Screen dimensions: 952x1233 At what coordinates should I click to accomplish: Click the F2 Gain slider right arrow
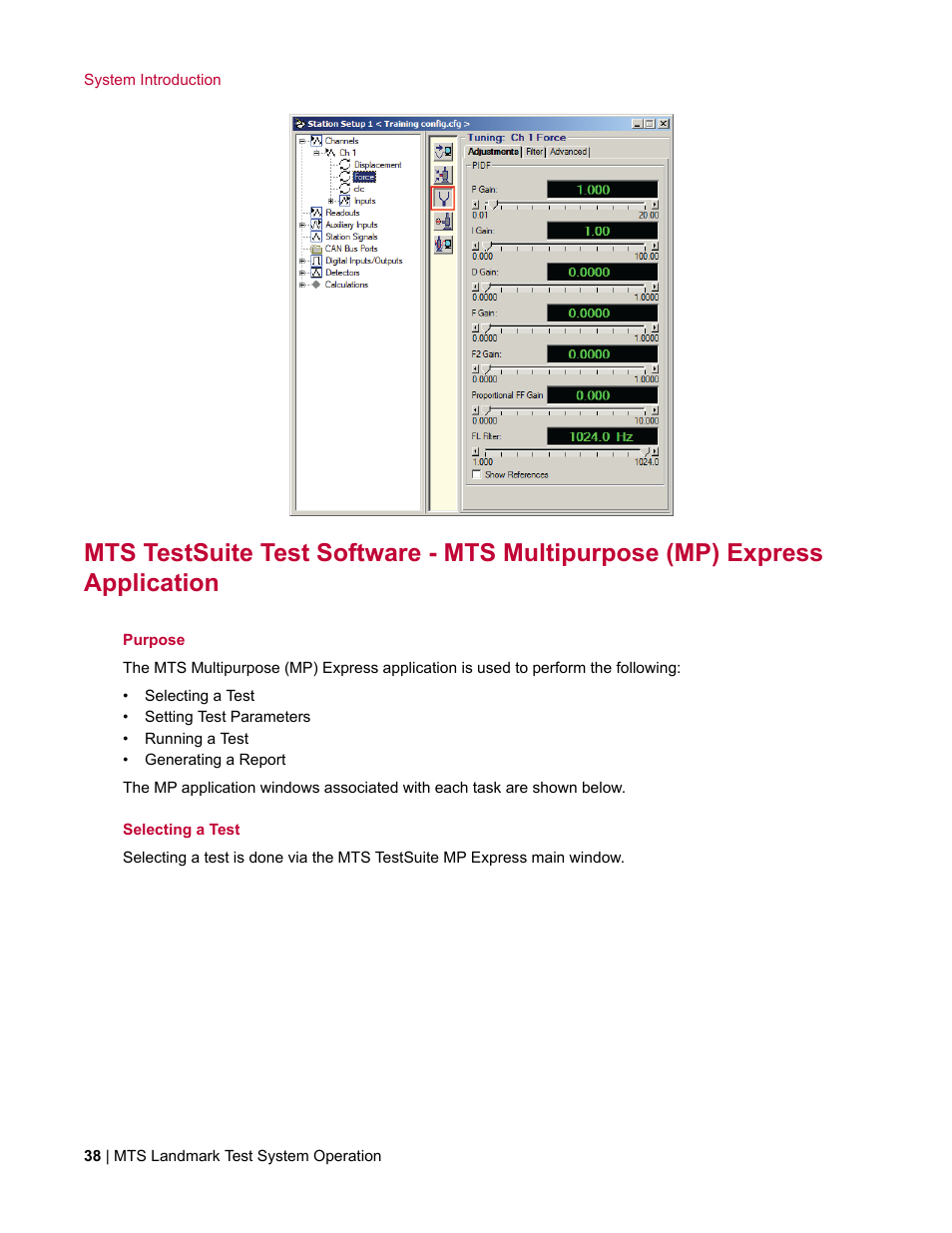point(655,369)
